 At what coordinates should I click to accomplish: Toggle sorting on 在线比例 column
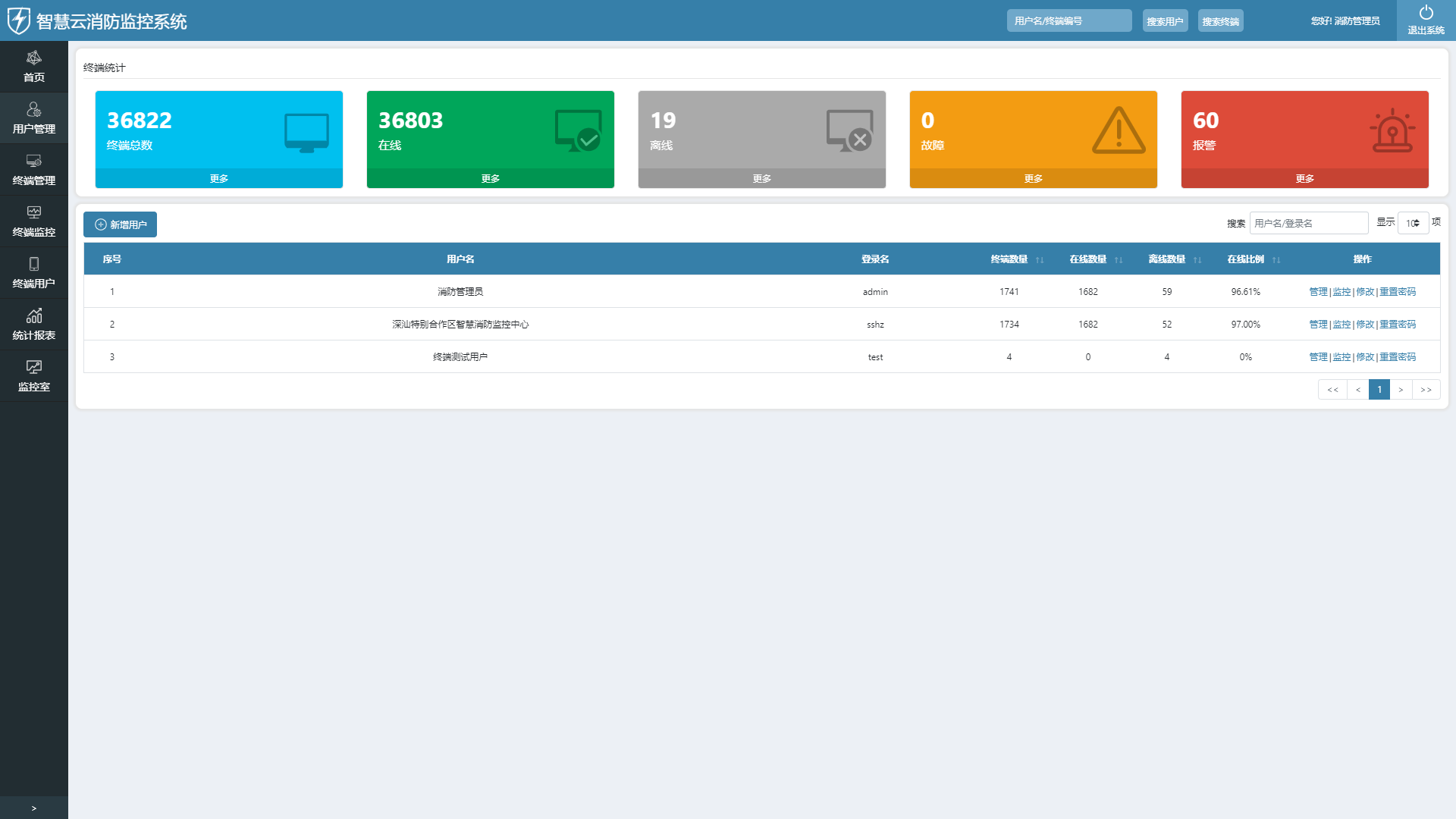pyautogui.click(x=1276, y=260)
